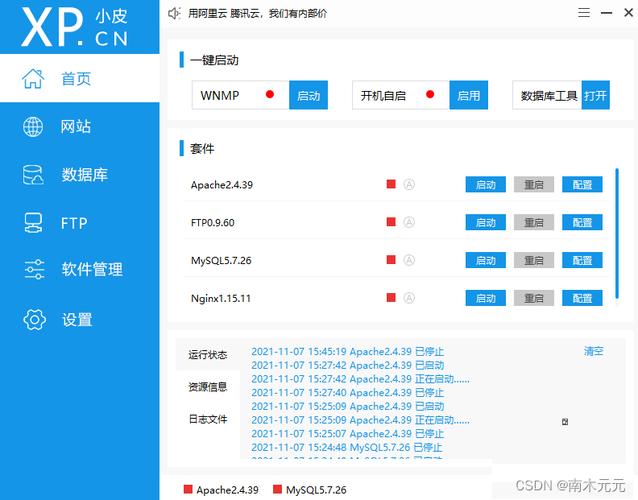The width and height of the screenshot is (638, 500).
Task: Switch to the 资源信息 tab
Action: click(x=208, y=386)
